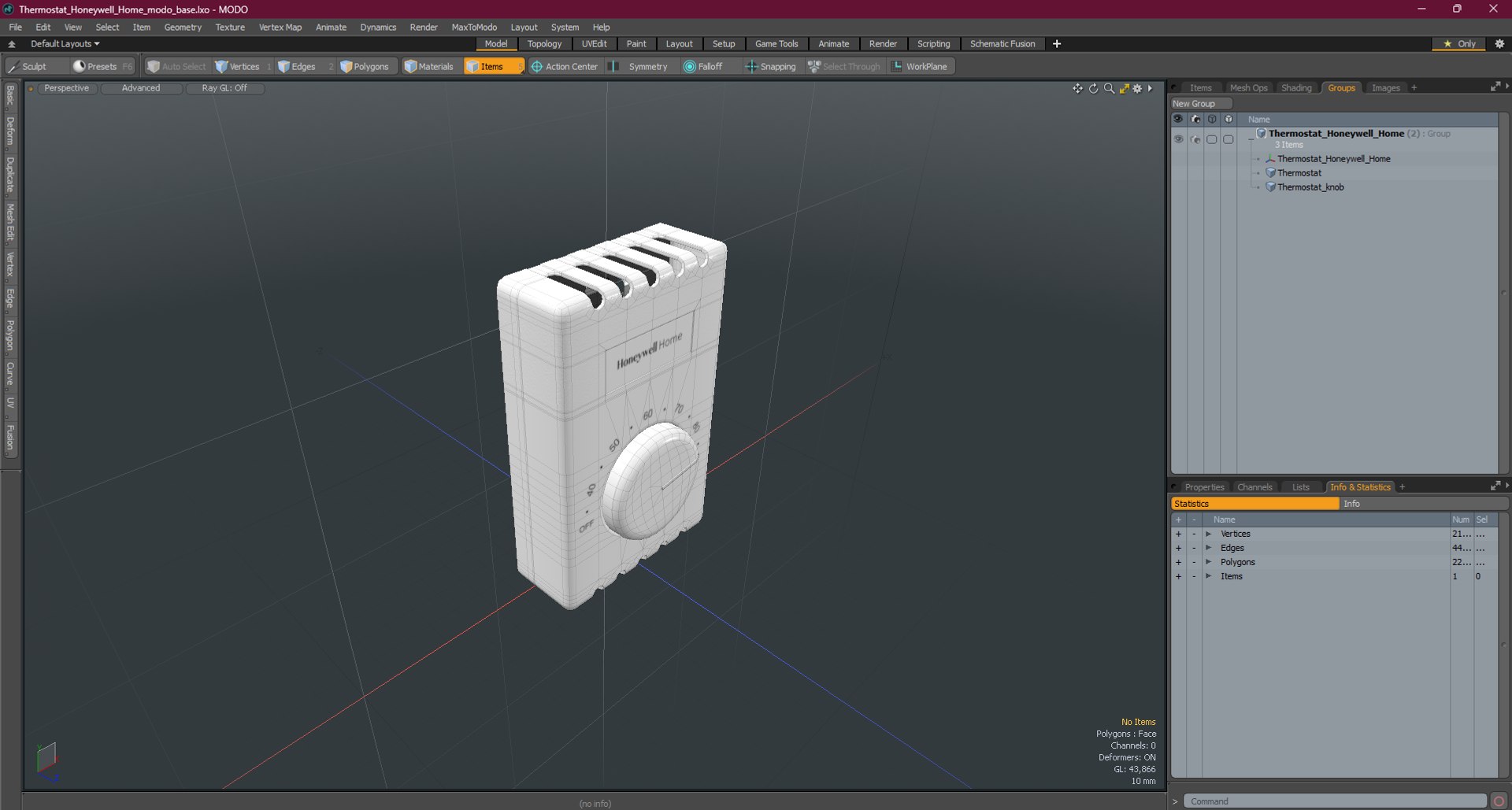
Task: Expand Polygons statistics row
Action: click(1208, 562)
